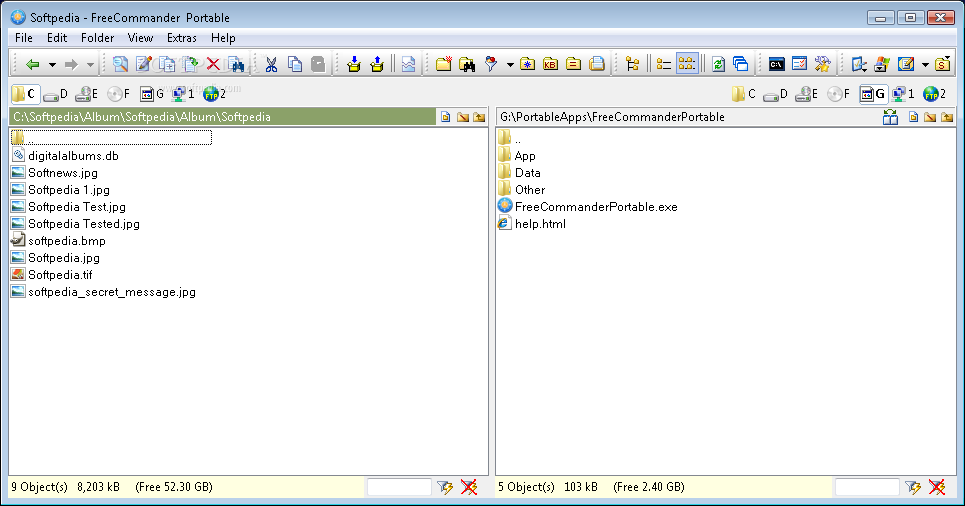
Task: Switch to details list view icon
Action: tap(663, 64)
